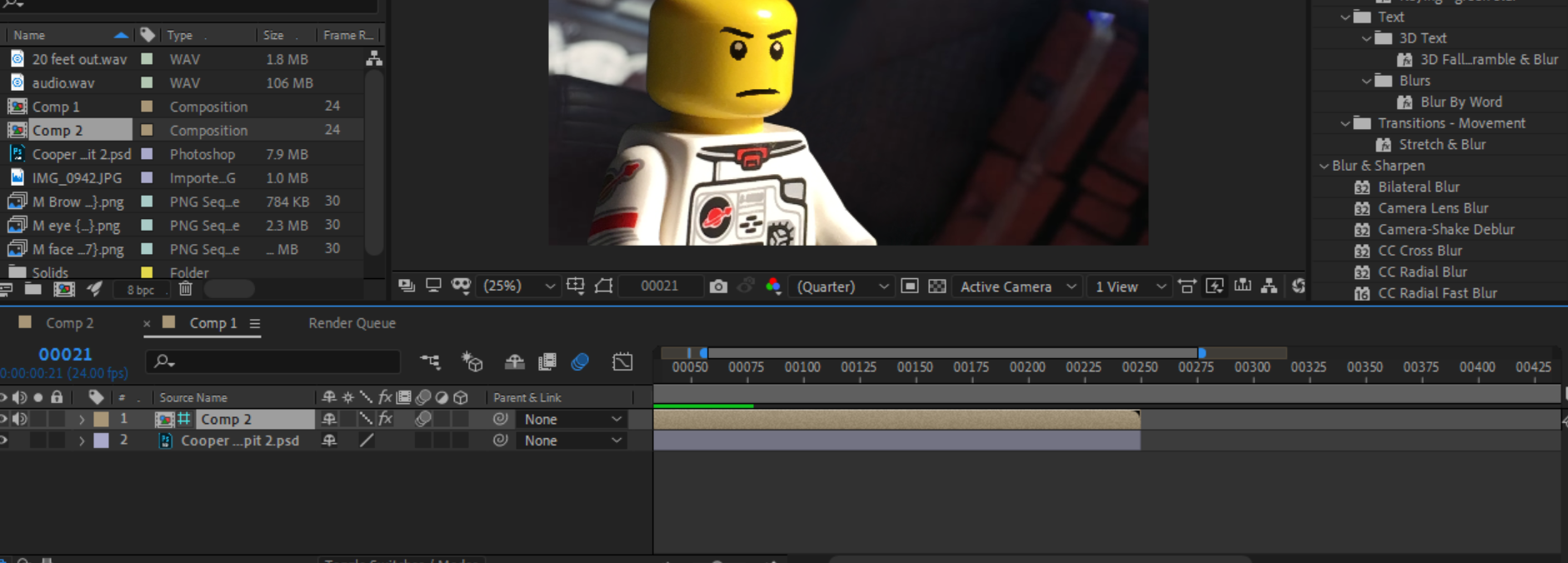This screenshot has width=1568, height=563.
Task: Open the (25%) magnification dropdown
Action: click(519, 286)
